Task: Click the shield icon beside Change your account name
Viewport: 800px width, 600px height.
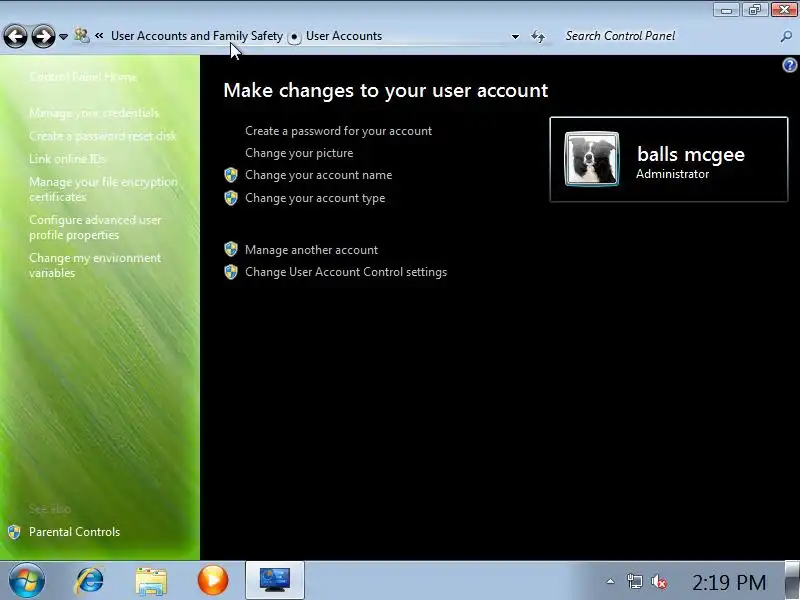Action: coord(231,175)
